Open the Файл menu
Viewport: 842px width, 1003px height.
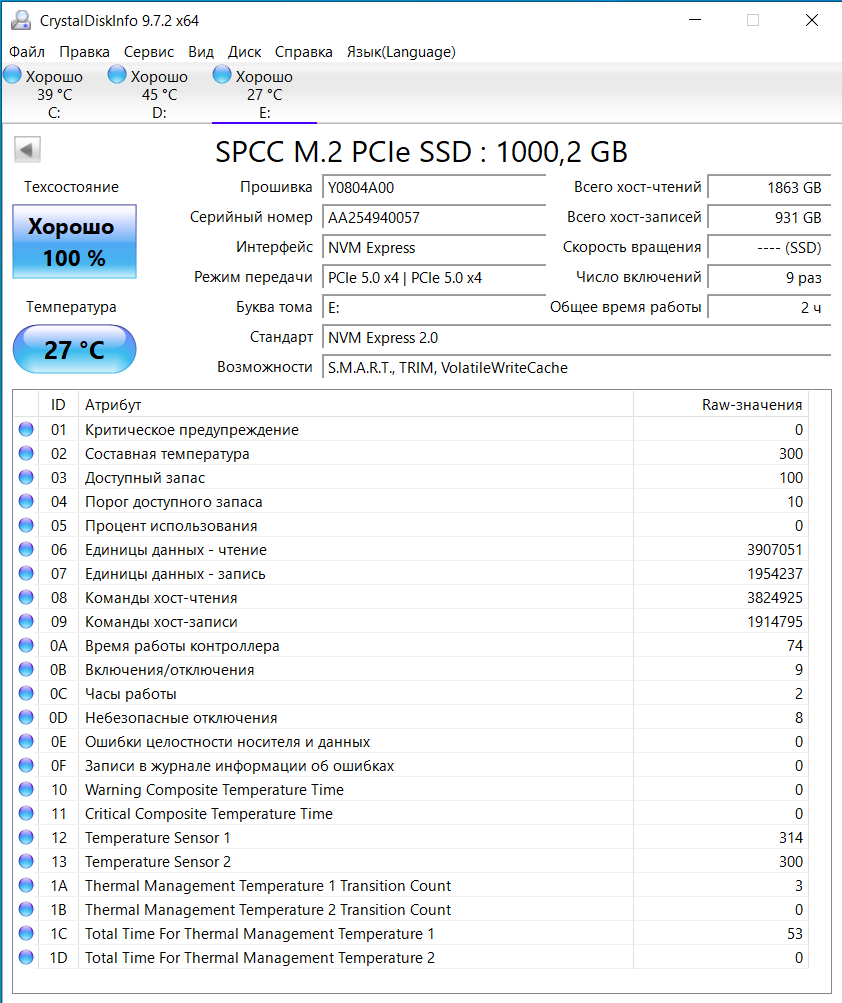(x=27, y=52)
